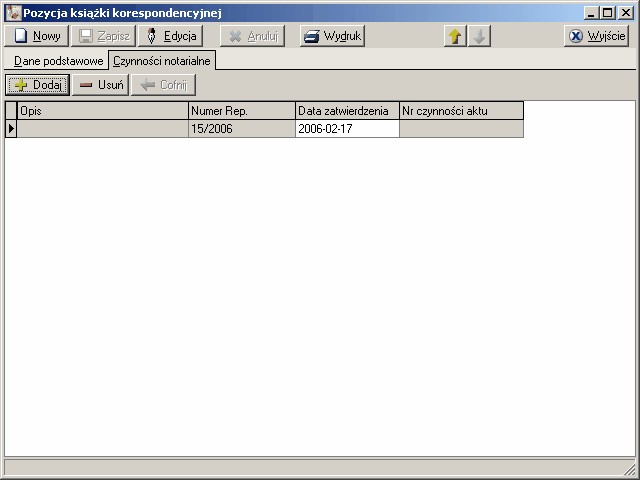The height and width of the screenshot is (480, 640).
Task: Click the Nr czynności aktu header
Action: coord(461,111)
